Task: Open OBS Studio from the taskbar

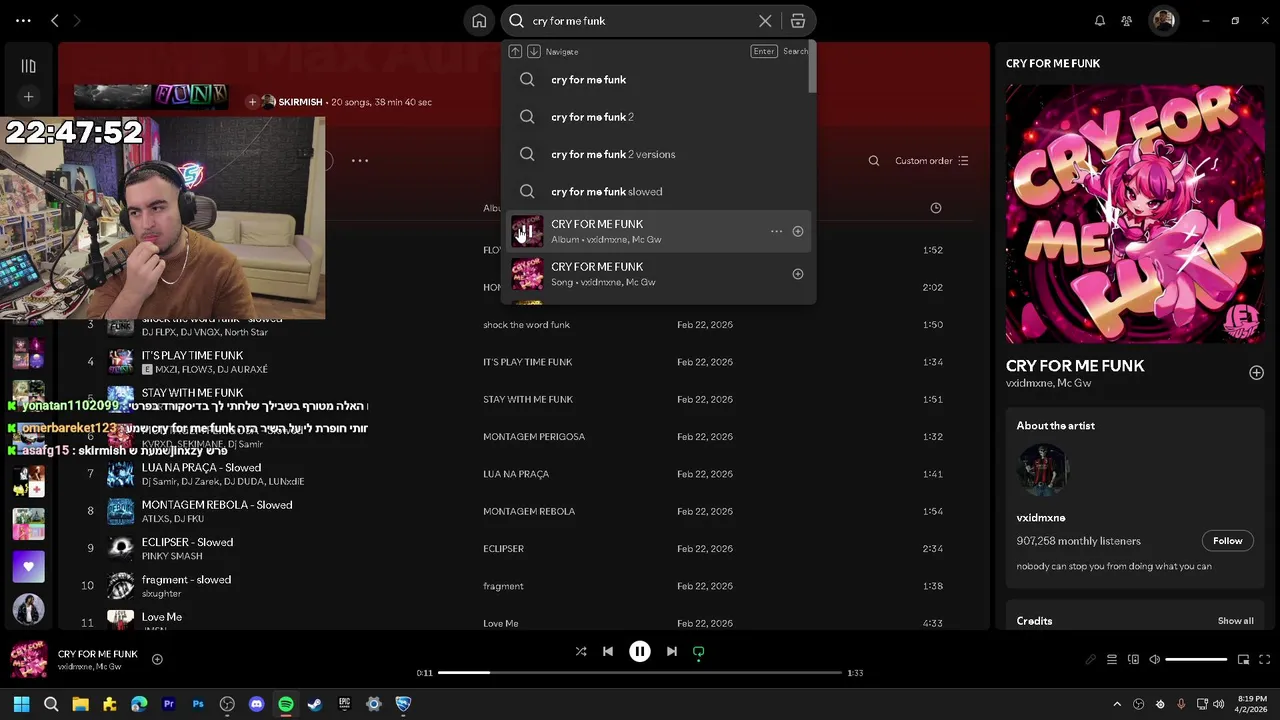Action: pos(227,704)
